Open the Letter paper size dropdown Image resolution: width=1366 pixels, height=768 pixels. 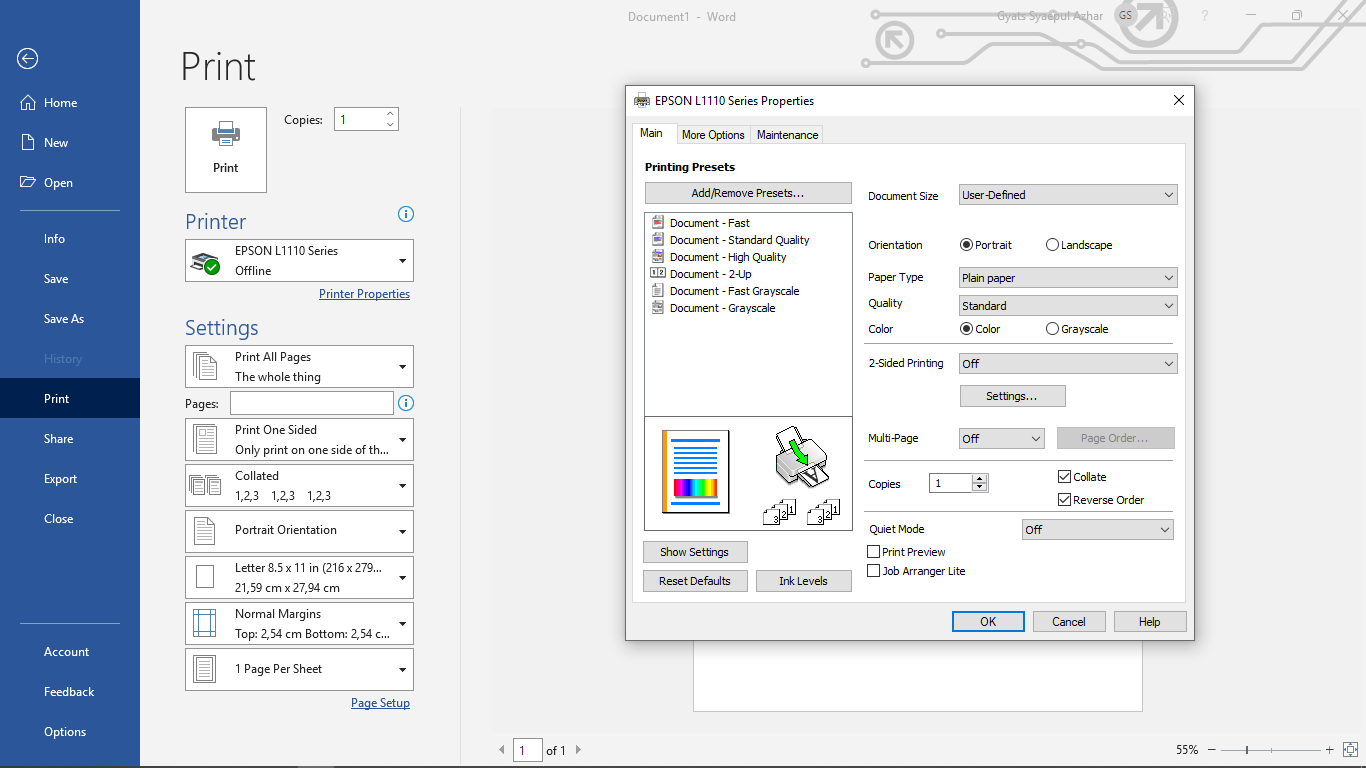click(299, 578)
